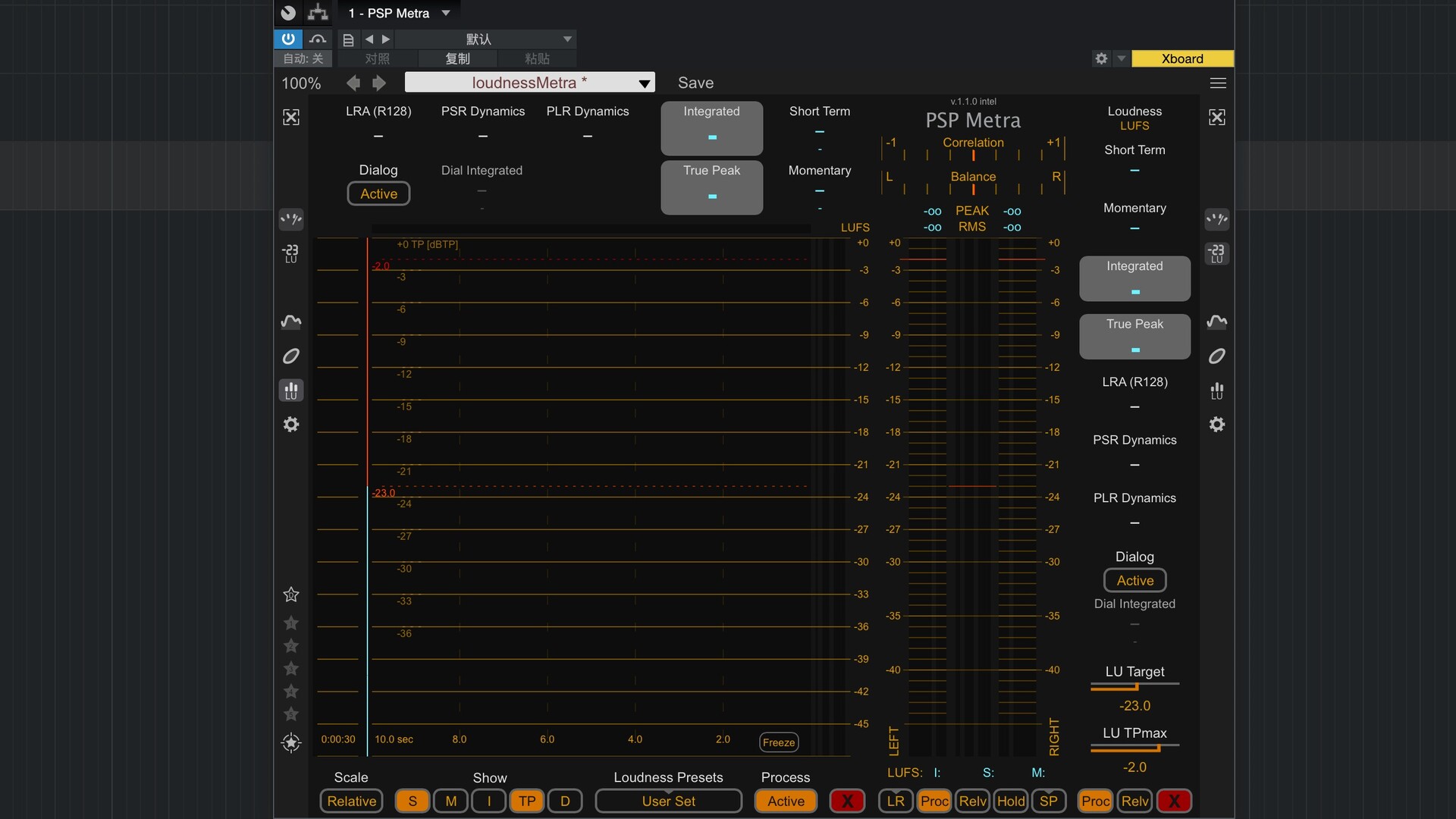Click the right sidebar ellipse icon
This screenshot has width=1456, height=819.
1216,356
